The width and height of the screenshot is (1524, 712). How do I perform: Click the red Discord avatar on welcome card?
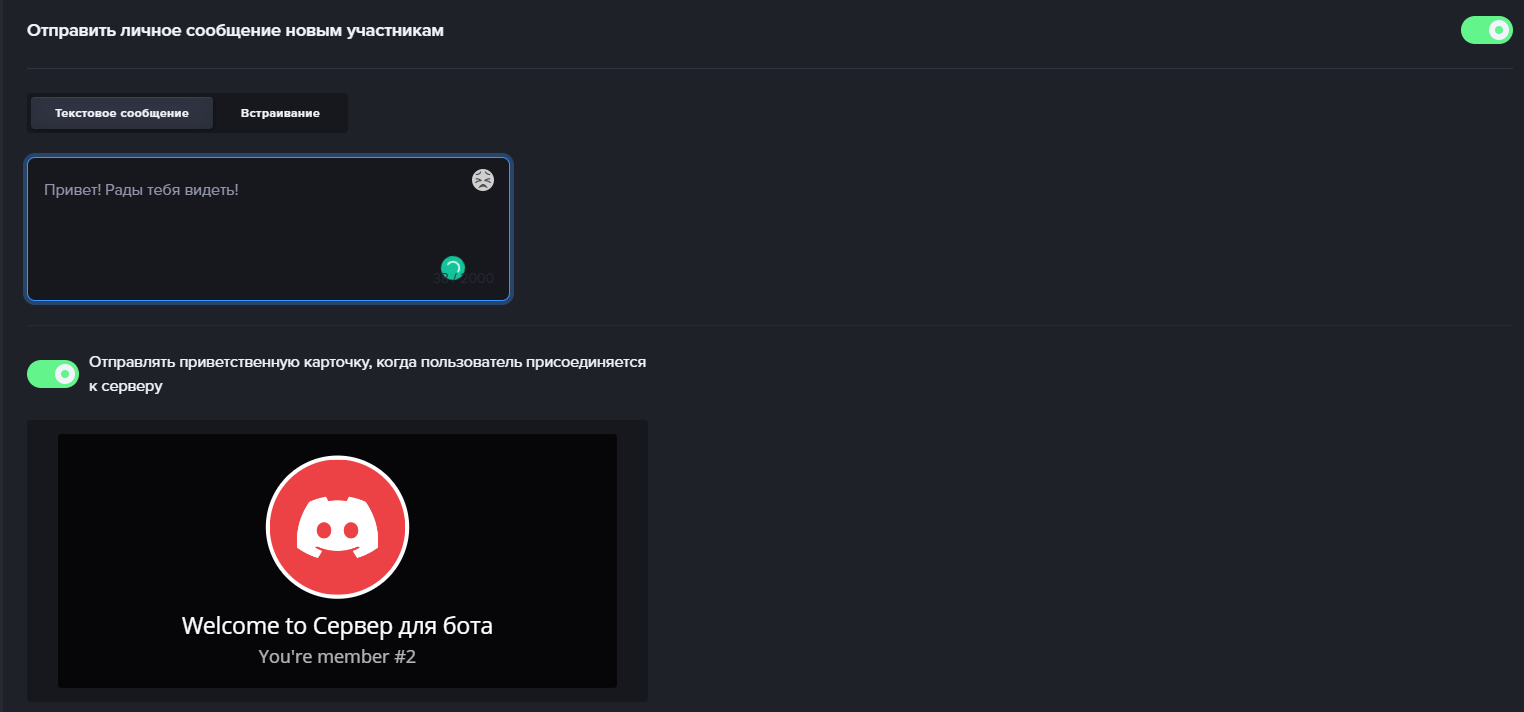(337, 527)
